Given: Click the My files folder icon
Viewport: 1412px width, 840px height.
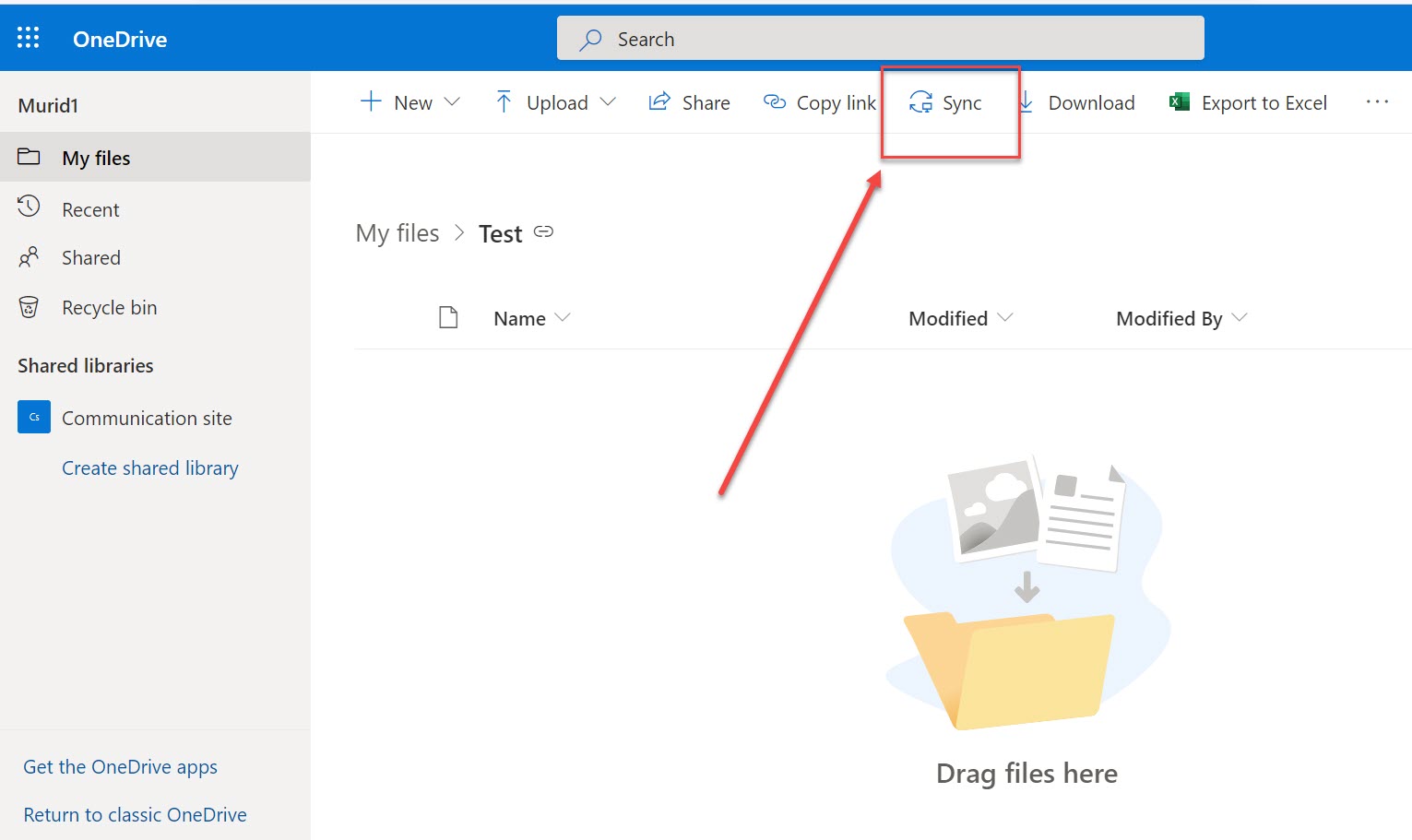Looking at the screenshot, I should (x=29, y=156).
